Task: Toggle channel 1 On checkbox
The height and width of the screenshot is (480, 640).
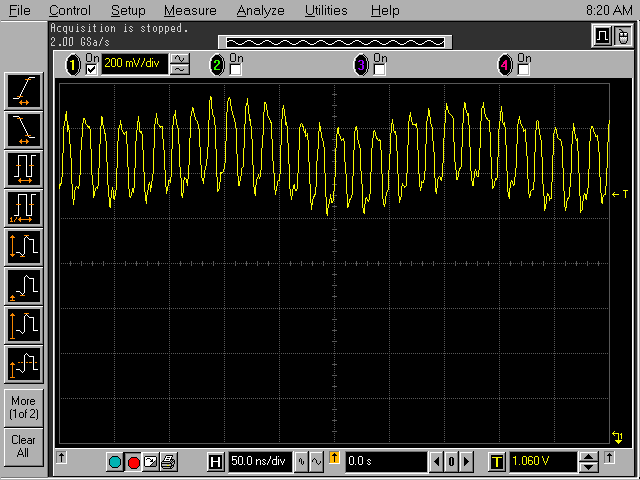Action: coord(92,70)
